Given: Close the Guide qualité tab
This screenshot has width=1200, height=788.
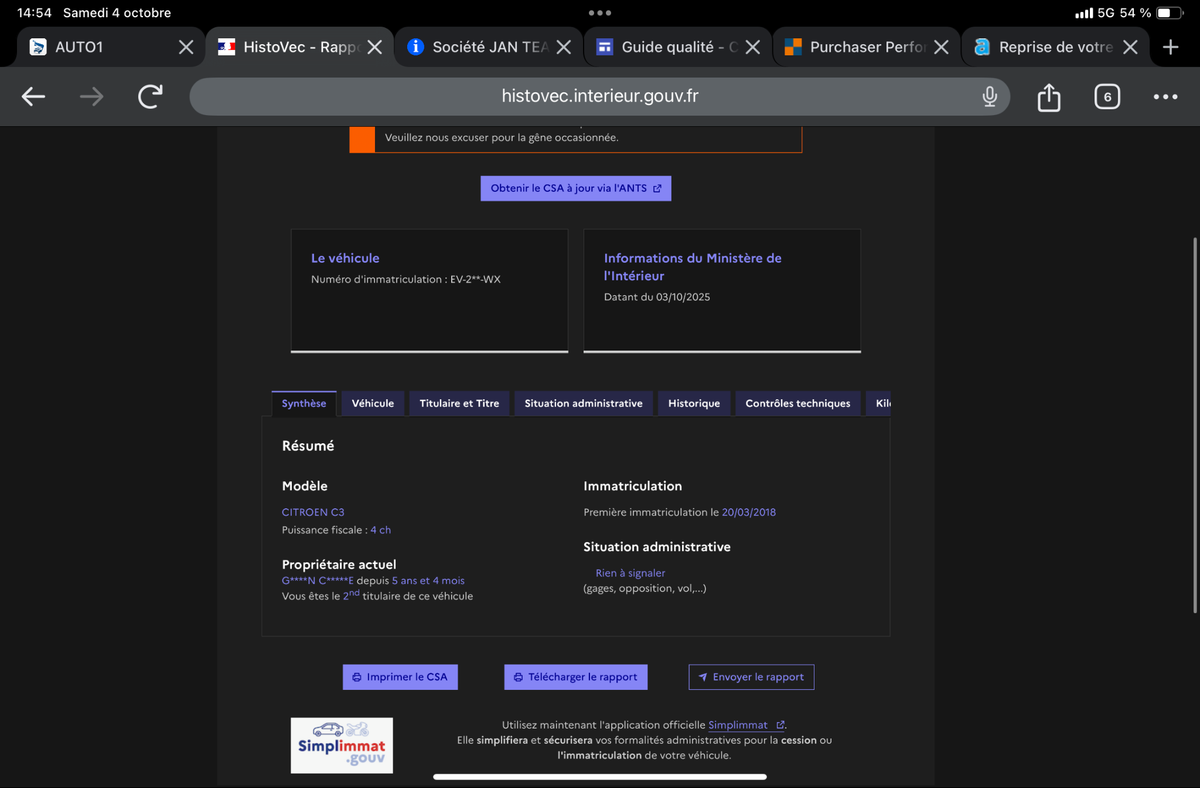Looking at the screenshot, I should [x=753, y=47].
